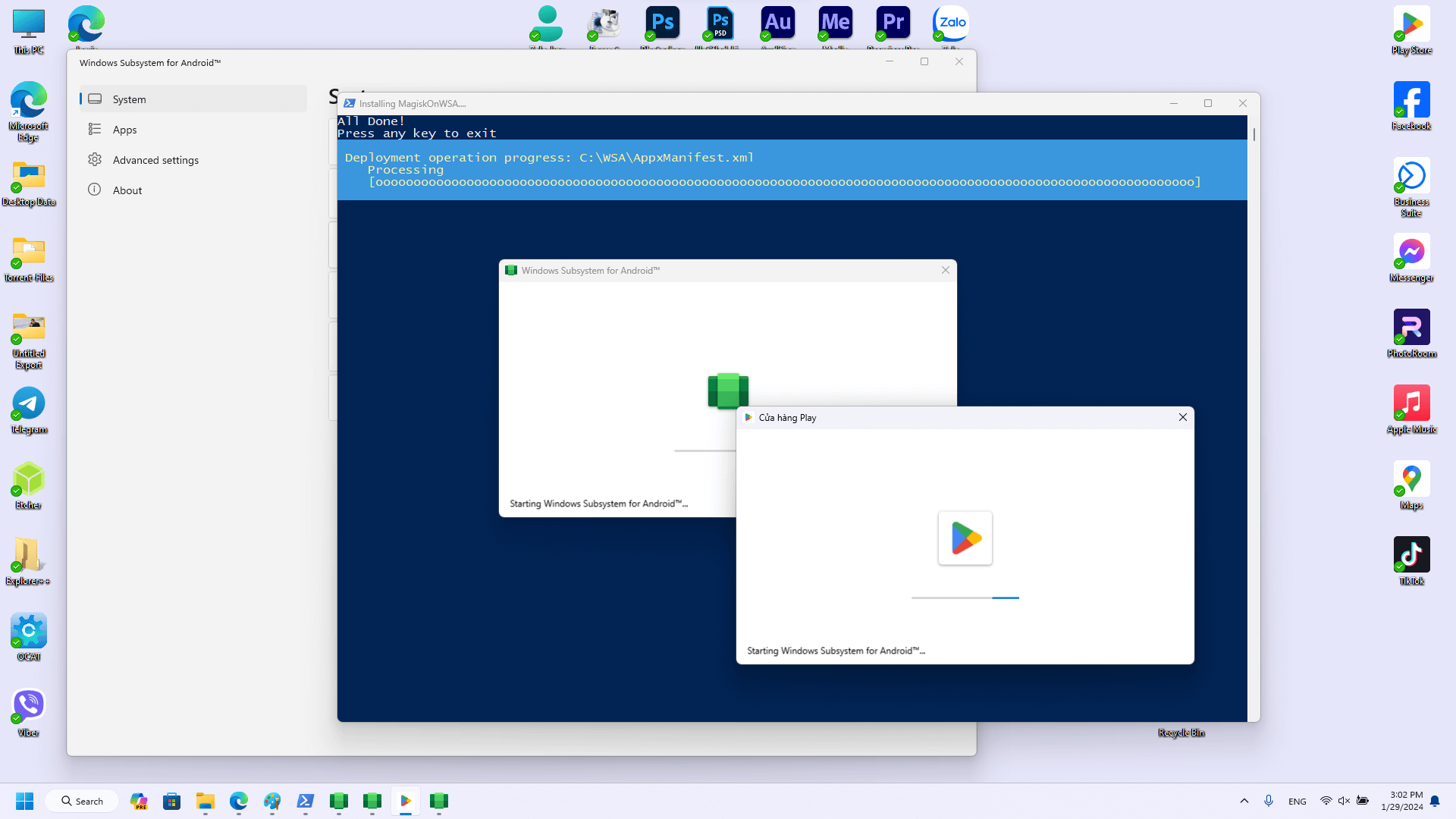
Task: Switch to Play Store taskbar icon
Action: pyautogui.click(x=406, y=801)
